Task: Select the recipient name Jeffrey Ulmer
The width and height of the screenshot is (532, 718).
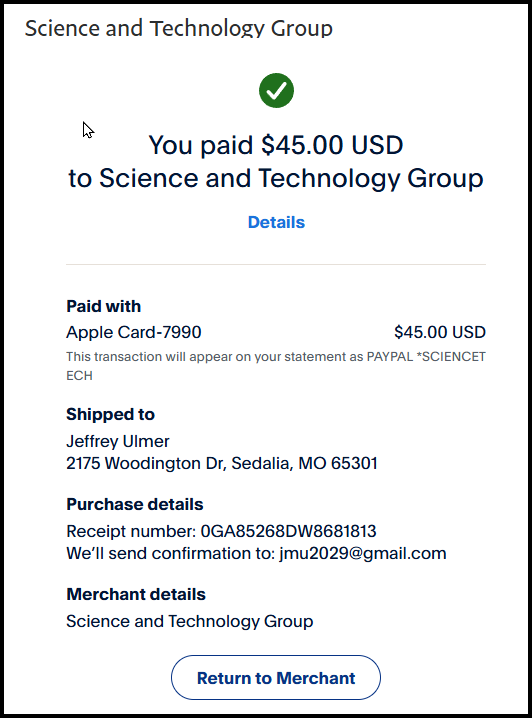Action: coord(118,441)
